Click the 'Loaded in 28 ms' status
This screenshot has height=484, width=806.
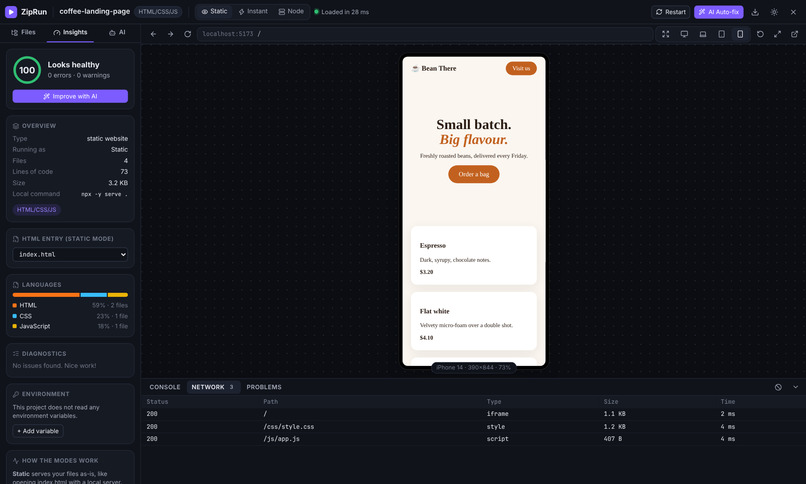[341, 12]
